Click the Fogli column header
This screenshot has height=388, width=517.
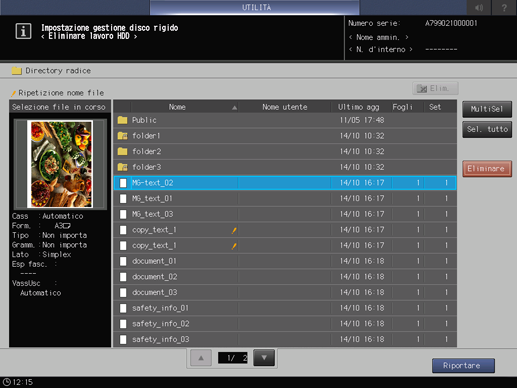click(x=402, y=107)
